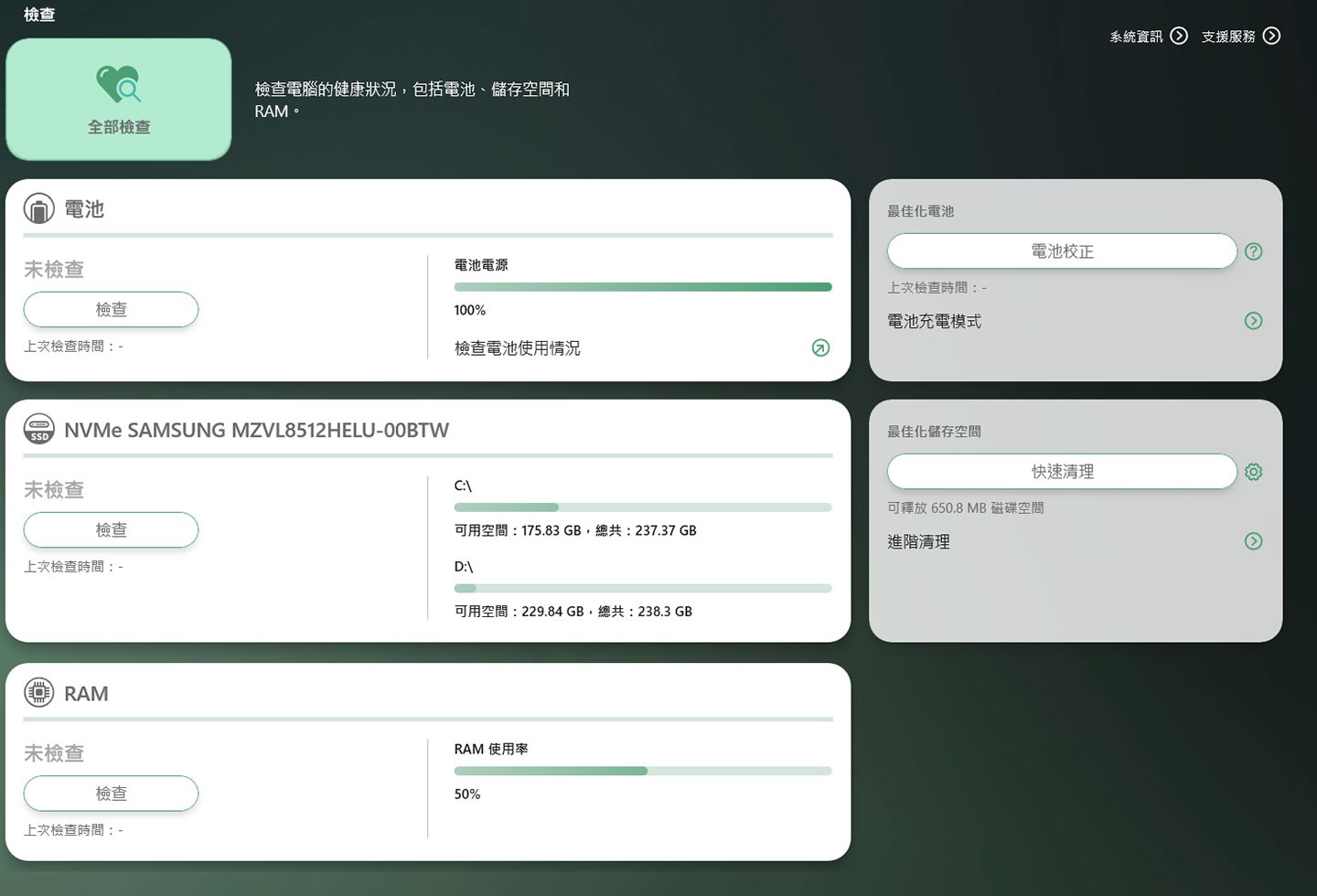This screenshot has width=1317, height=896.
Task: Click D:\ text 可用空間：229.84 GB
Action: tap(519, 612)
